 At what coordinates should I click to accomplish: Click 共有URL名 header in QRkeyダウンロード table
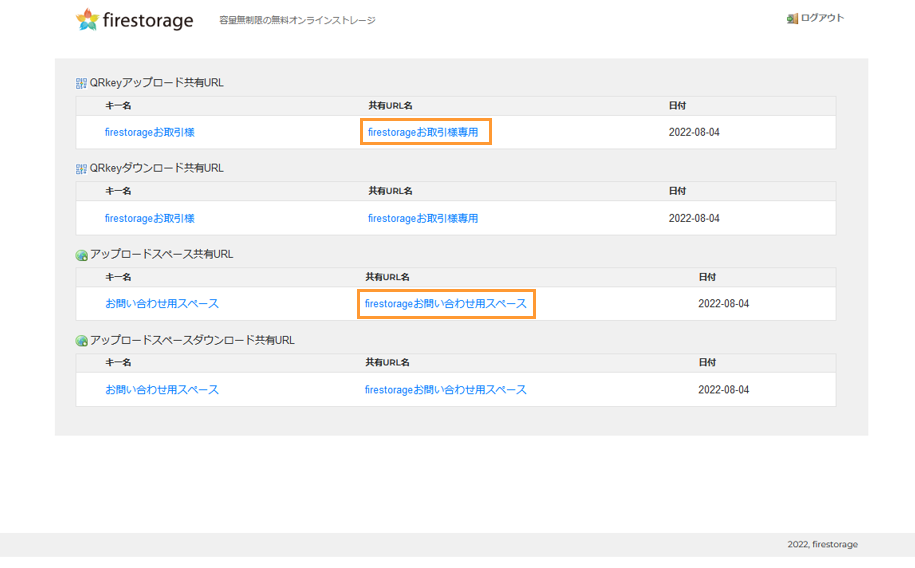390,191
